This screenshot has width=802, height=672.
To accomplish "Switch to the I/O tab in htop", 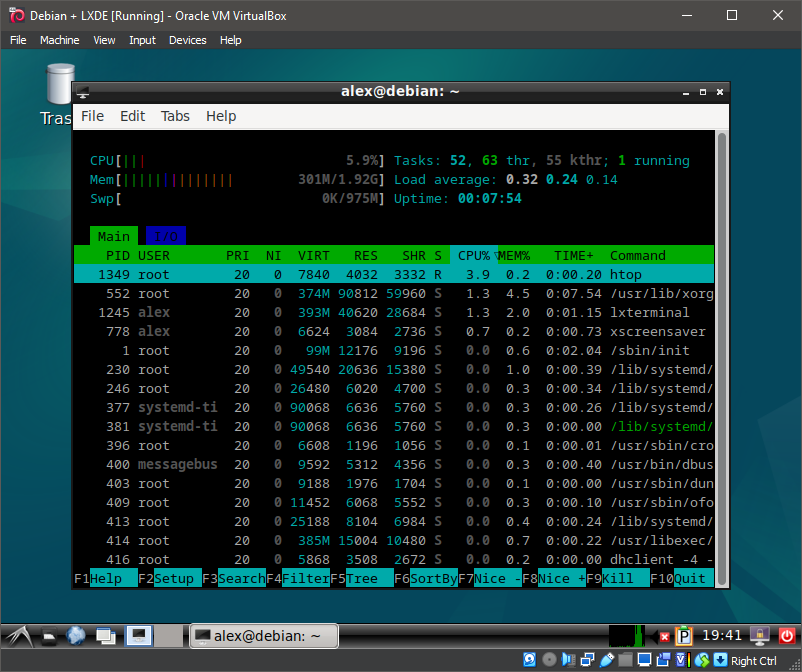I will pos(164,235).
